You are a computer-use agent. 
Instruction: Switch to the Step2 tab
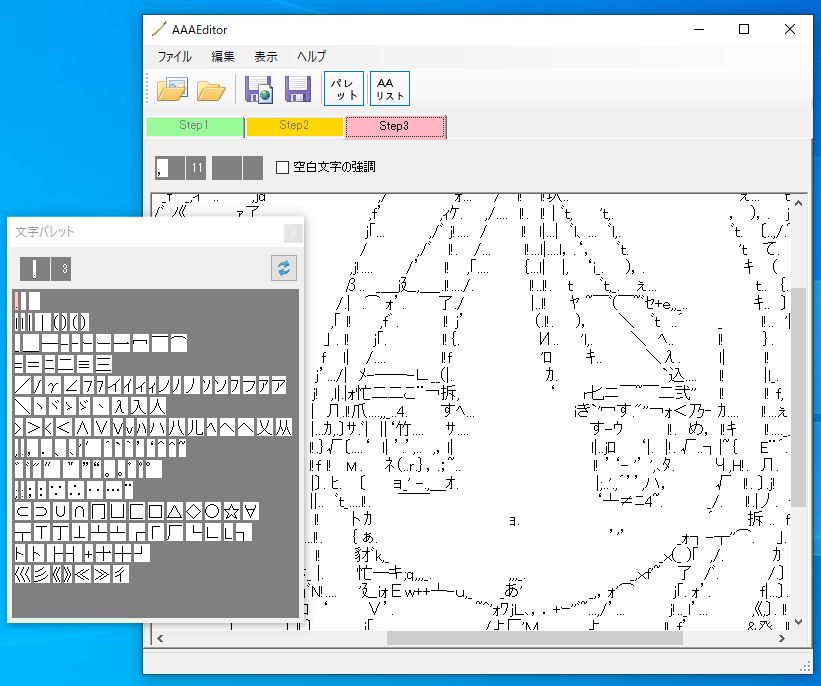pos(295,126)
